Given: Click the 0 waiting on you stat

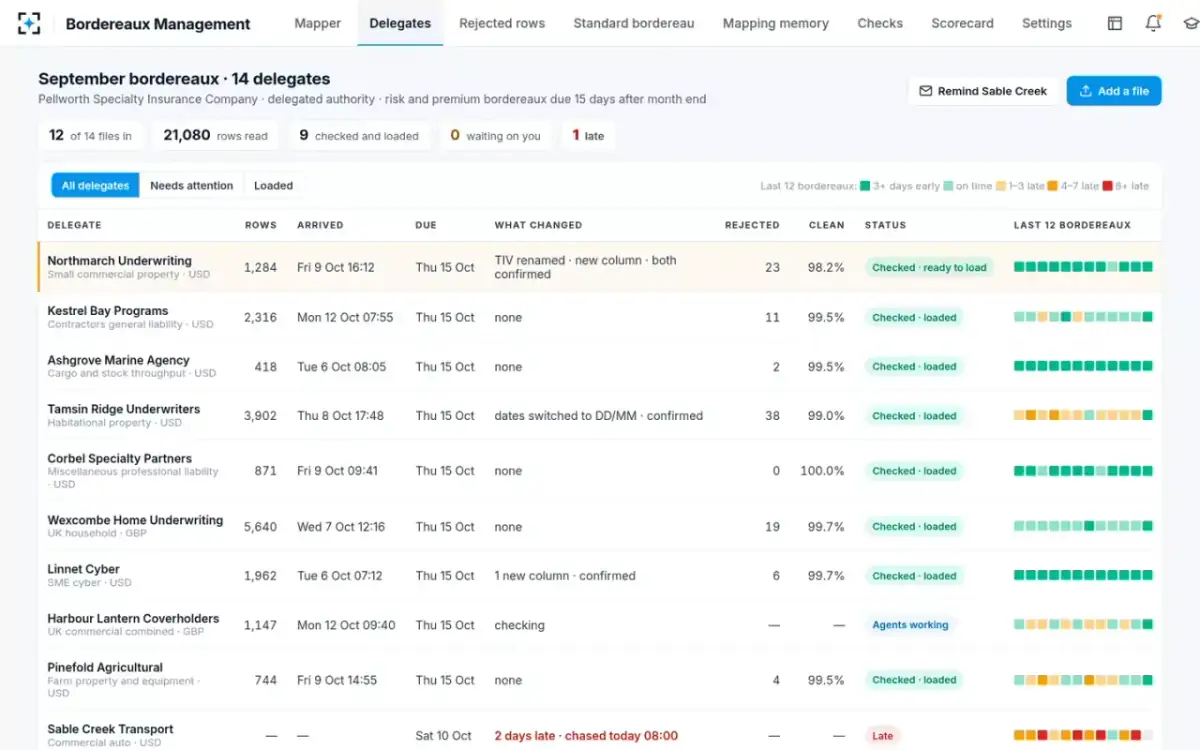Looking at the screenshot, I should pos(495,136).
